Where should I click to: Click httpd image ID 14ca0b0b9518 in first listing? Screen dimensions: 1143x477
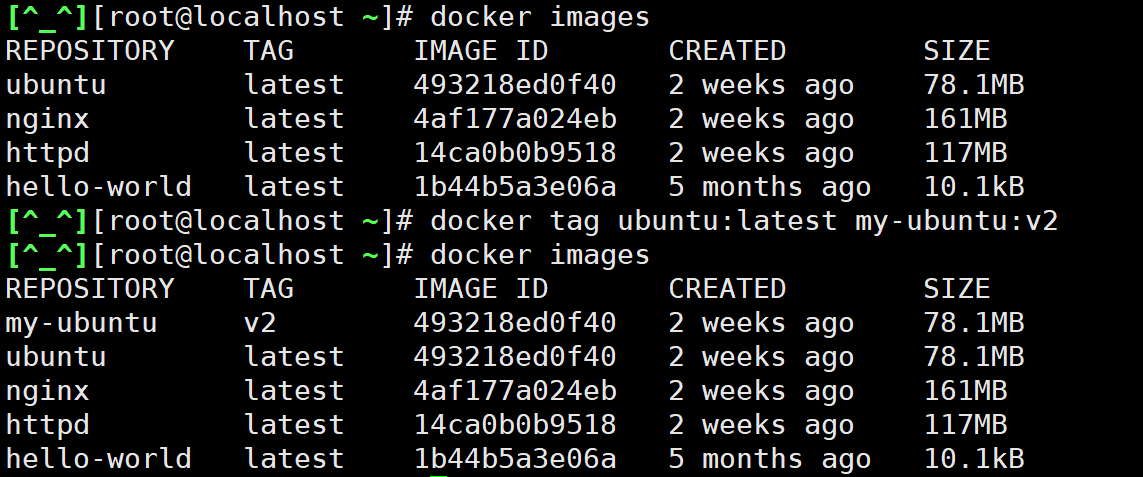(x=515, y=153)
